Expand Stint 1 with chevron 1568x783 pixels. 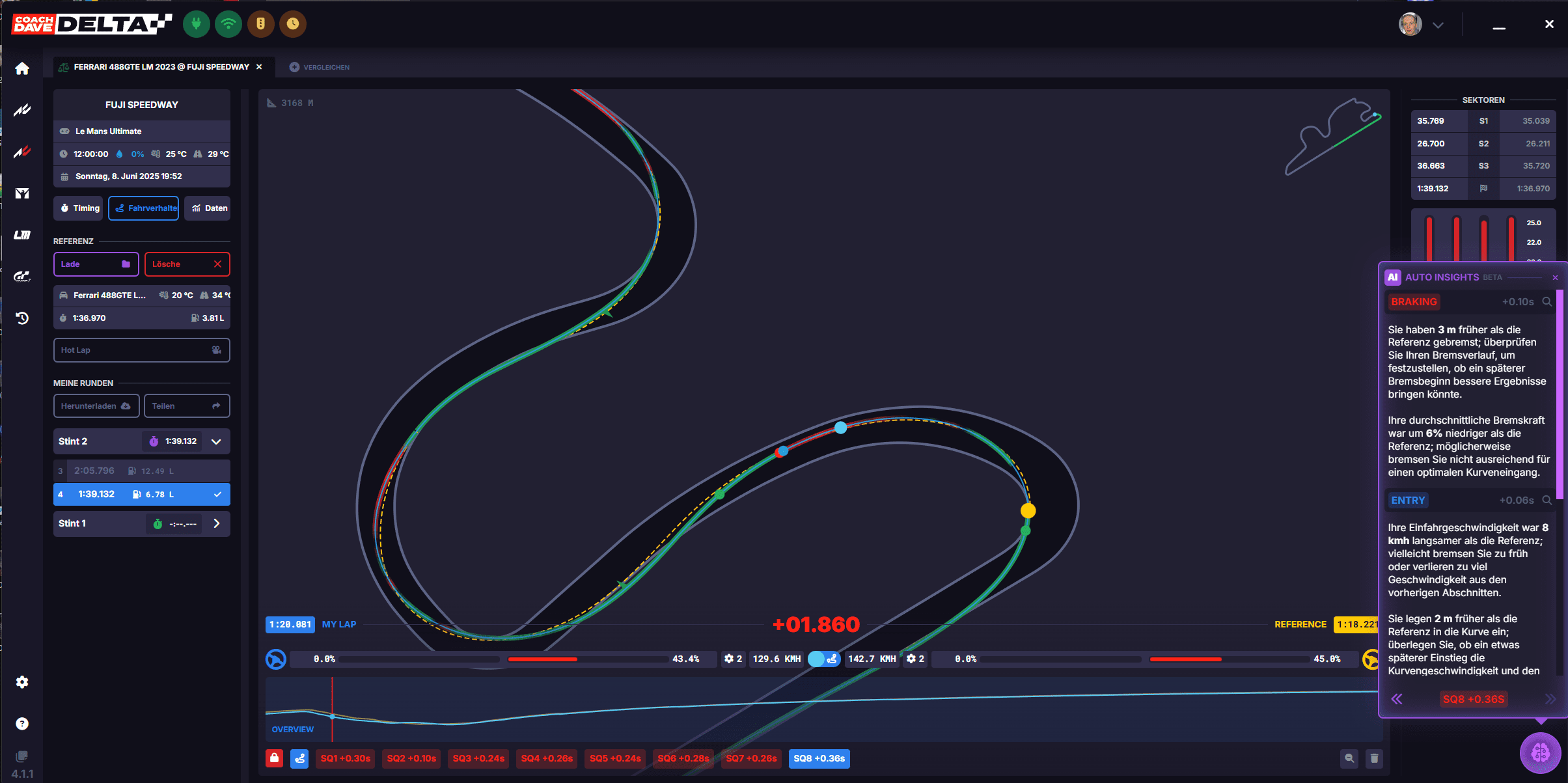[x=217, y=523]
